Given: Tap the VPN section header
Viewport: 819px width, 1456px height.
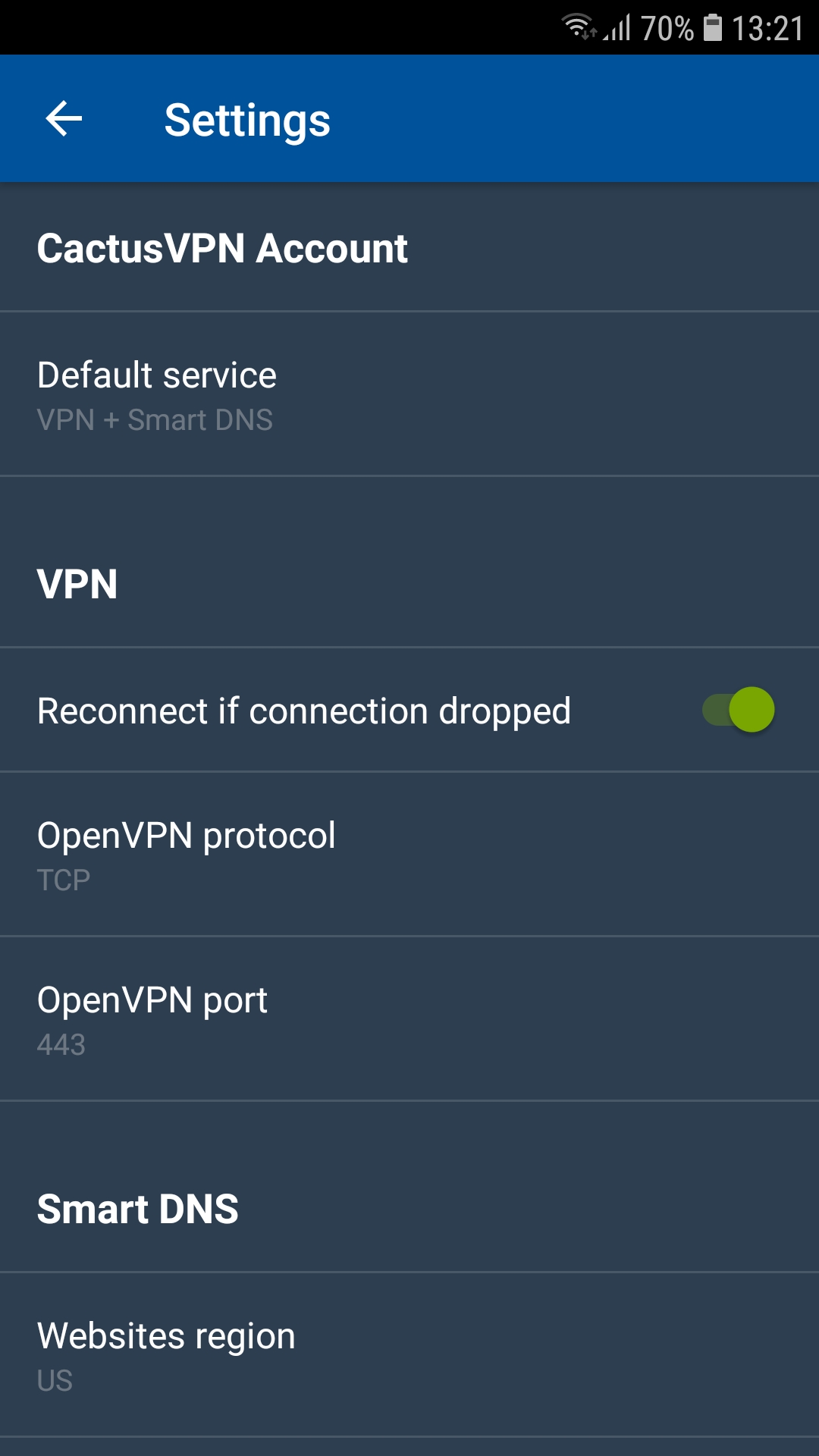Looking at the screenshot, I should 77,584.
